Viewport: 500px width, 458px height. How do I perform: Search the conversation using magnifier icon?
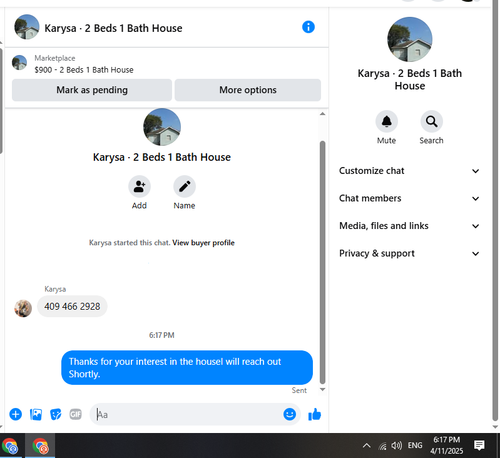pos(431,122)
